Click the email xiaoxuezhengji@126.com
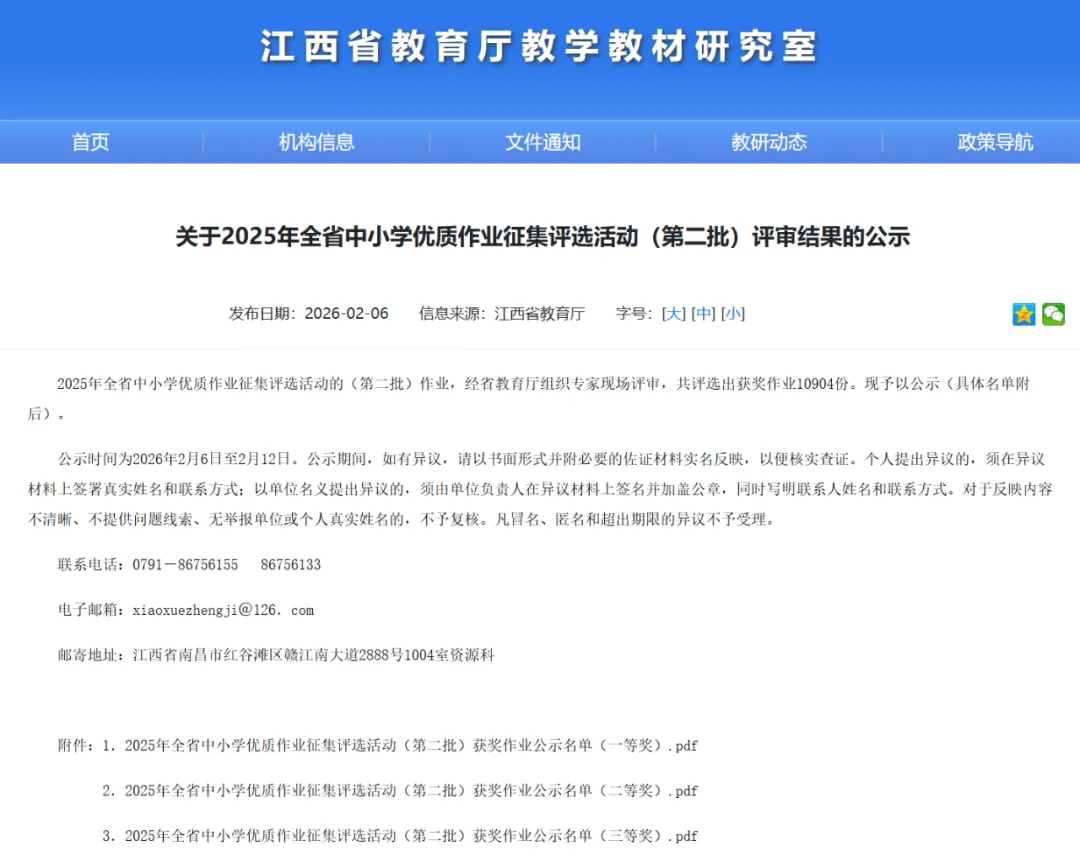The height and width of the screenshot is (868, 1080). [223, 610]
